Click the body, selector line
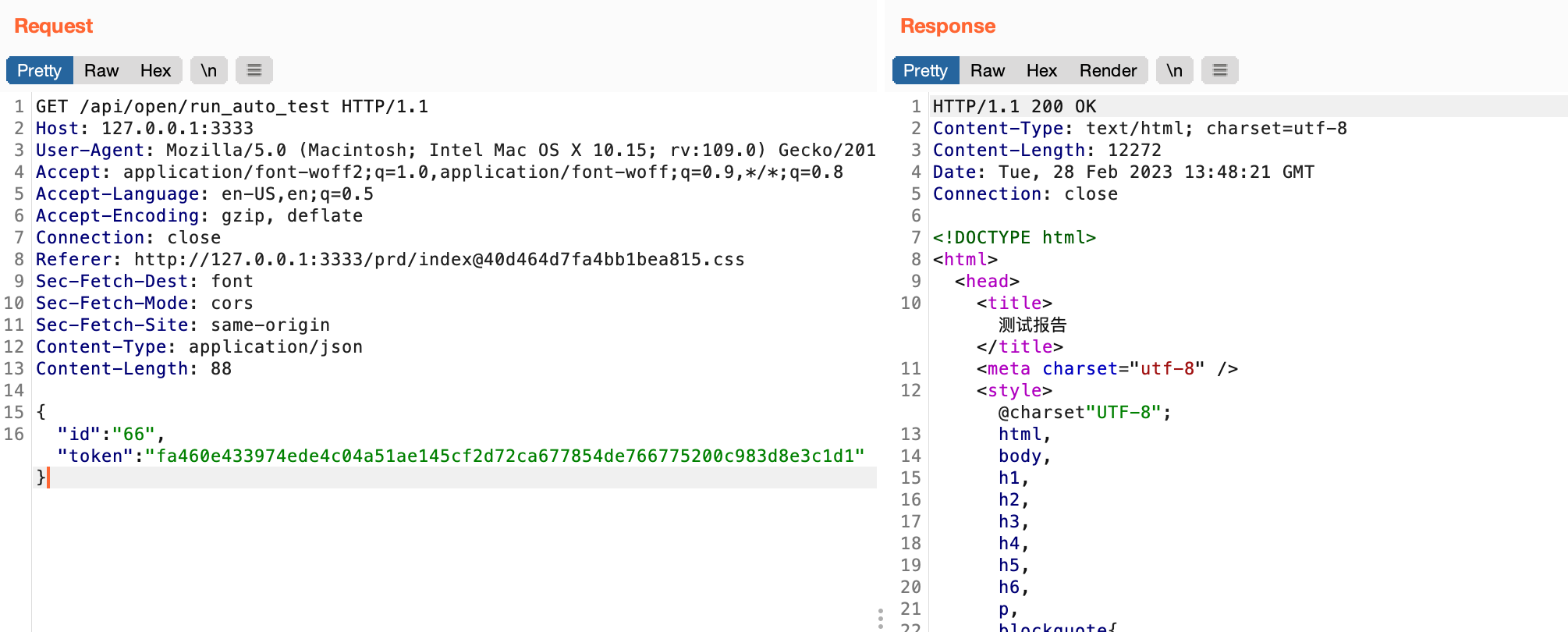Screen dimensions: 1568x632 point(1025,456)
